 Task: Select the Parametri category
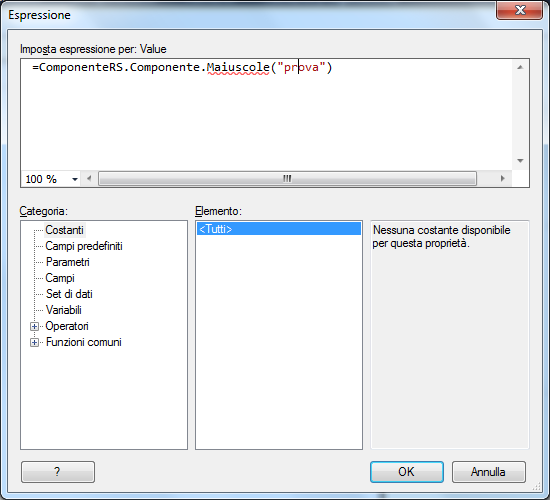(x=68, y=262)
